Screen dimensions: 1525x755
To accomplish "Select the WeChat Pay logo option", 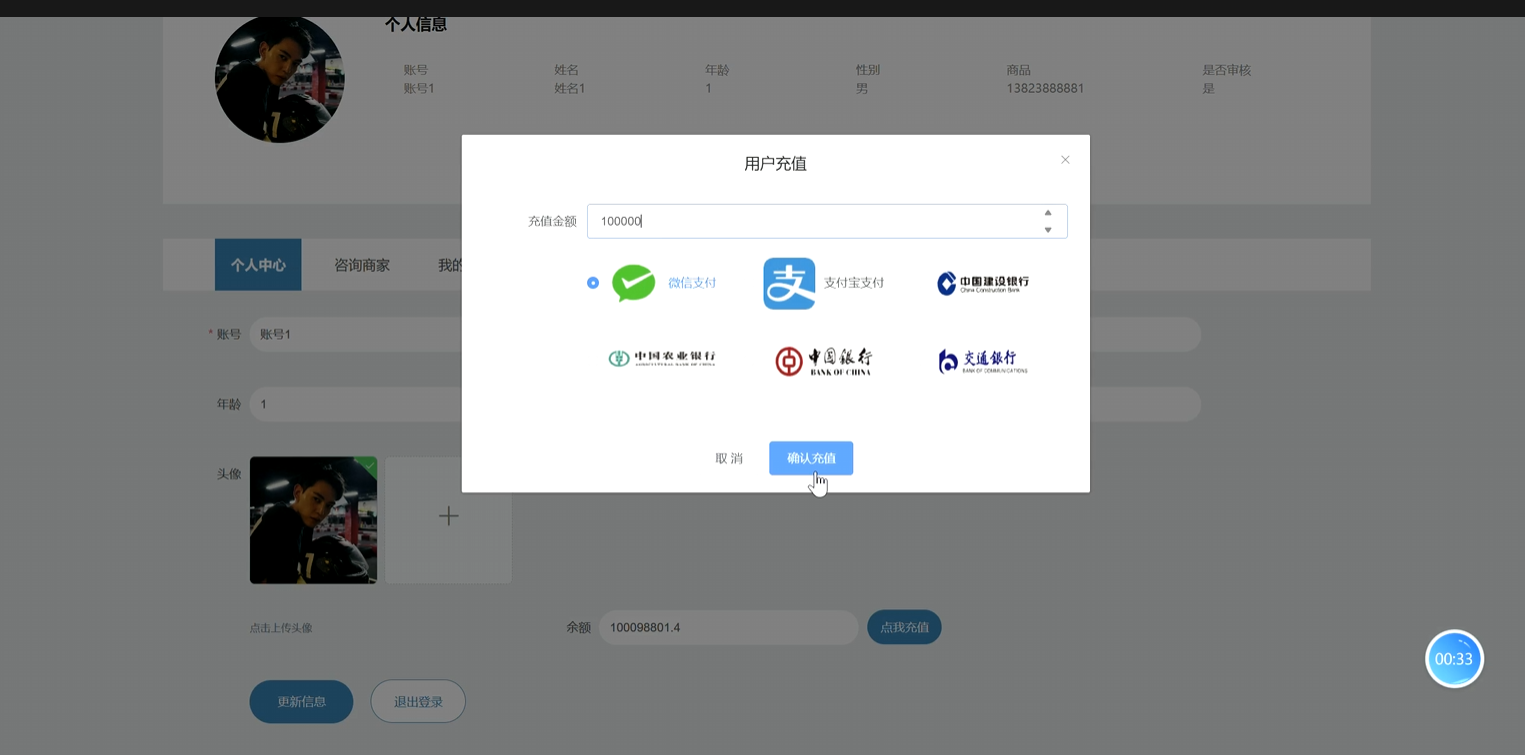I will pyautogui.click(x=633, y=283).
